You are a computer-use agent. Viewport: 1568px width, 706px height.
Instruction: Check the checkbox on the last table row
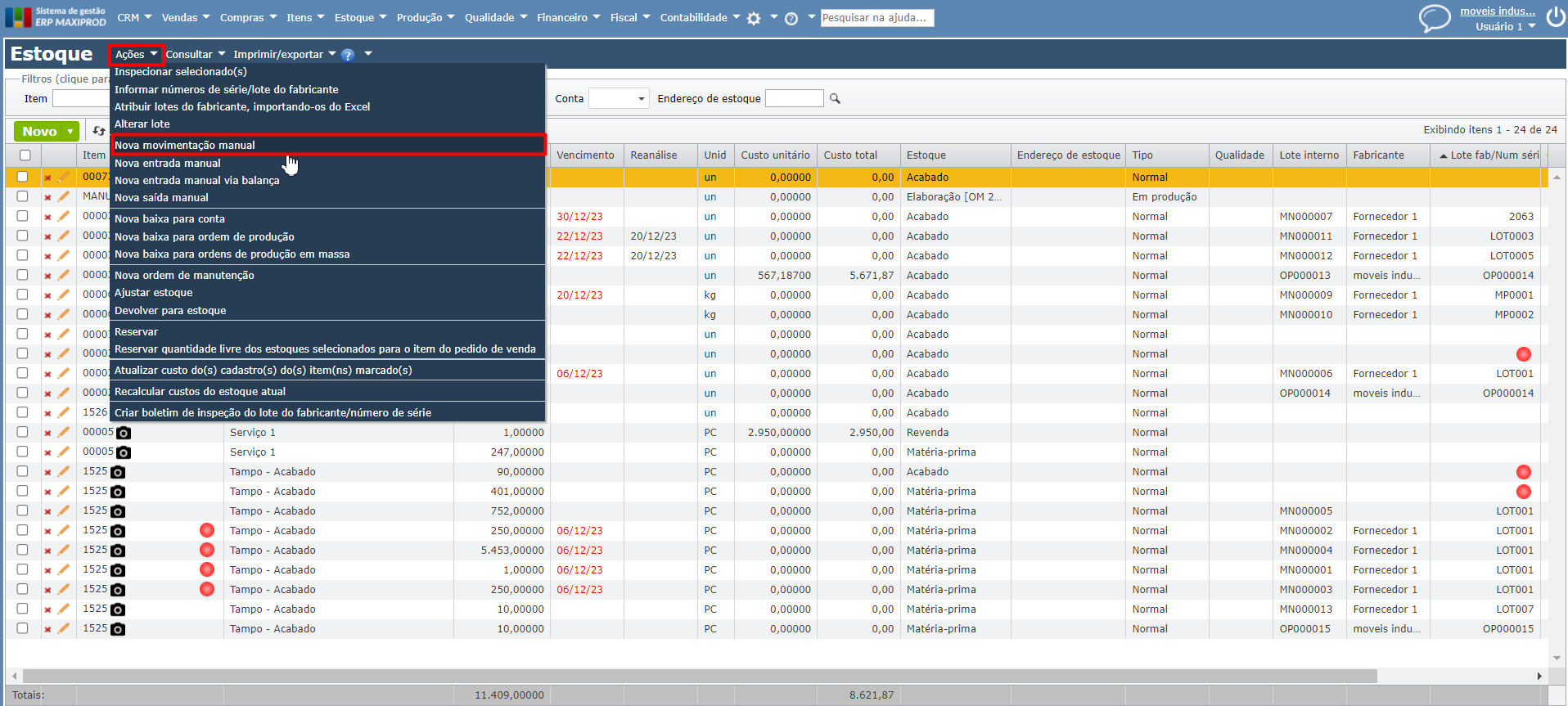(22, 629)
